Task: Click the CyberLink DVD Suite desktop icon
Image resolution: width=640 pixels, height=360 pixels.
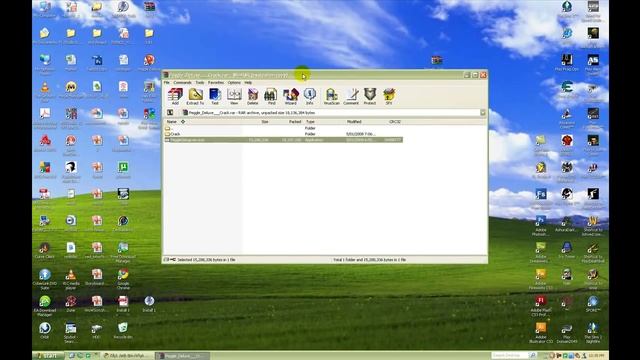Action: point(45,278)
